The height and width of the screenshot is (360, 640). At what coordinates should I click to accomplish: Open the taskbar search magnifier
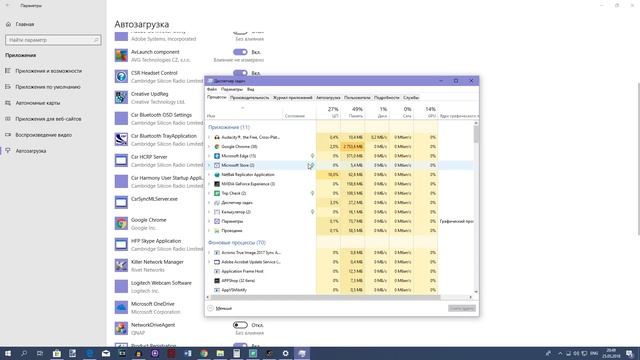click(24, 353)
